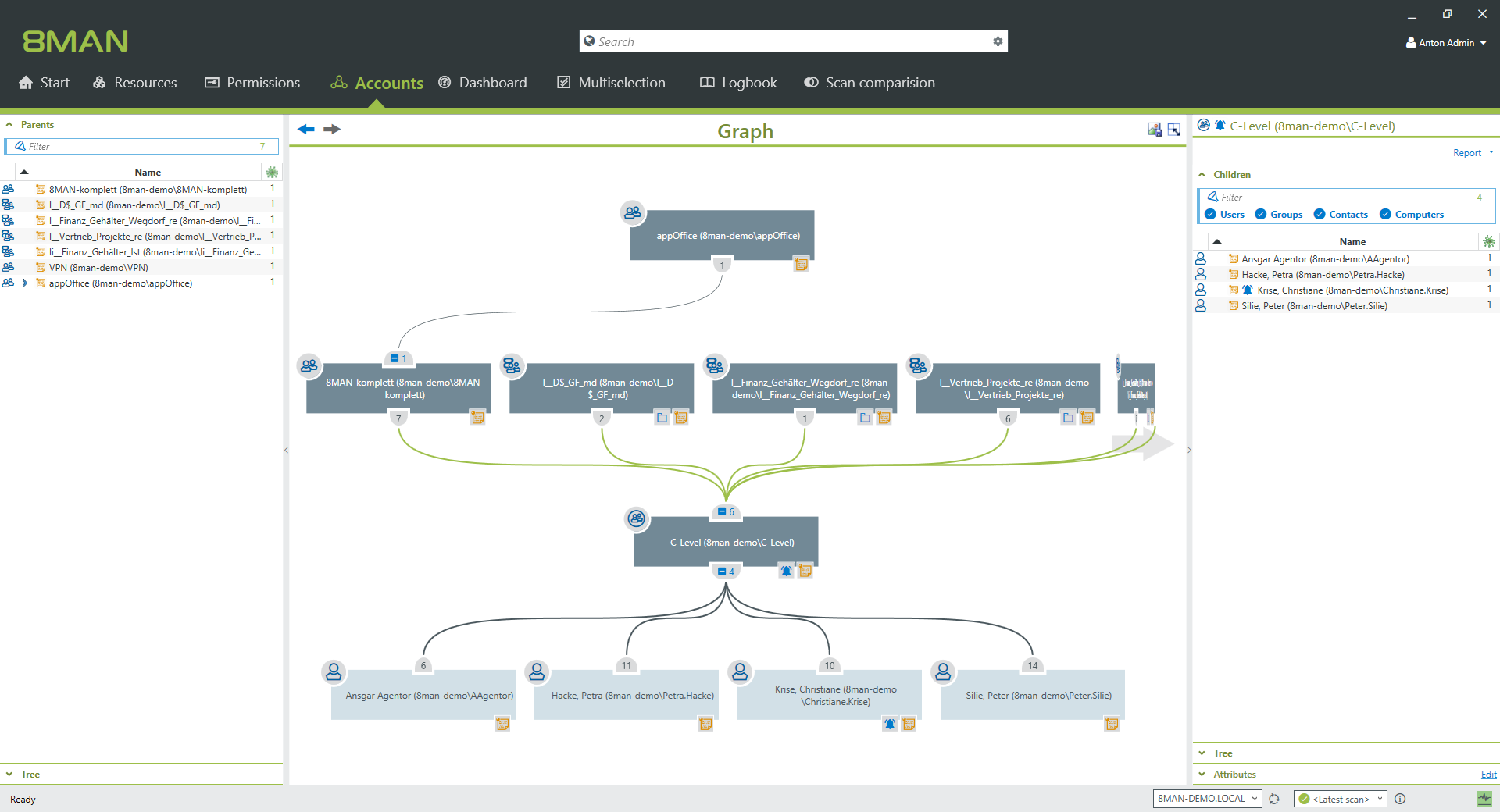Click the export graph image icon
Screen dimensions: 1500x812
click(1155, 130)
